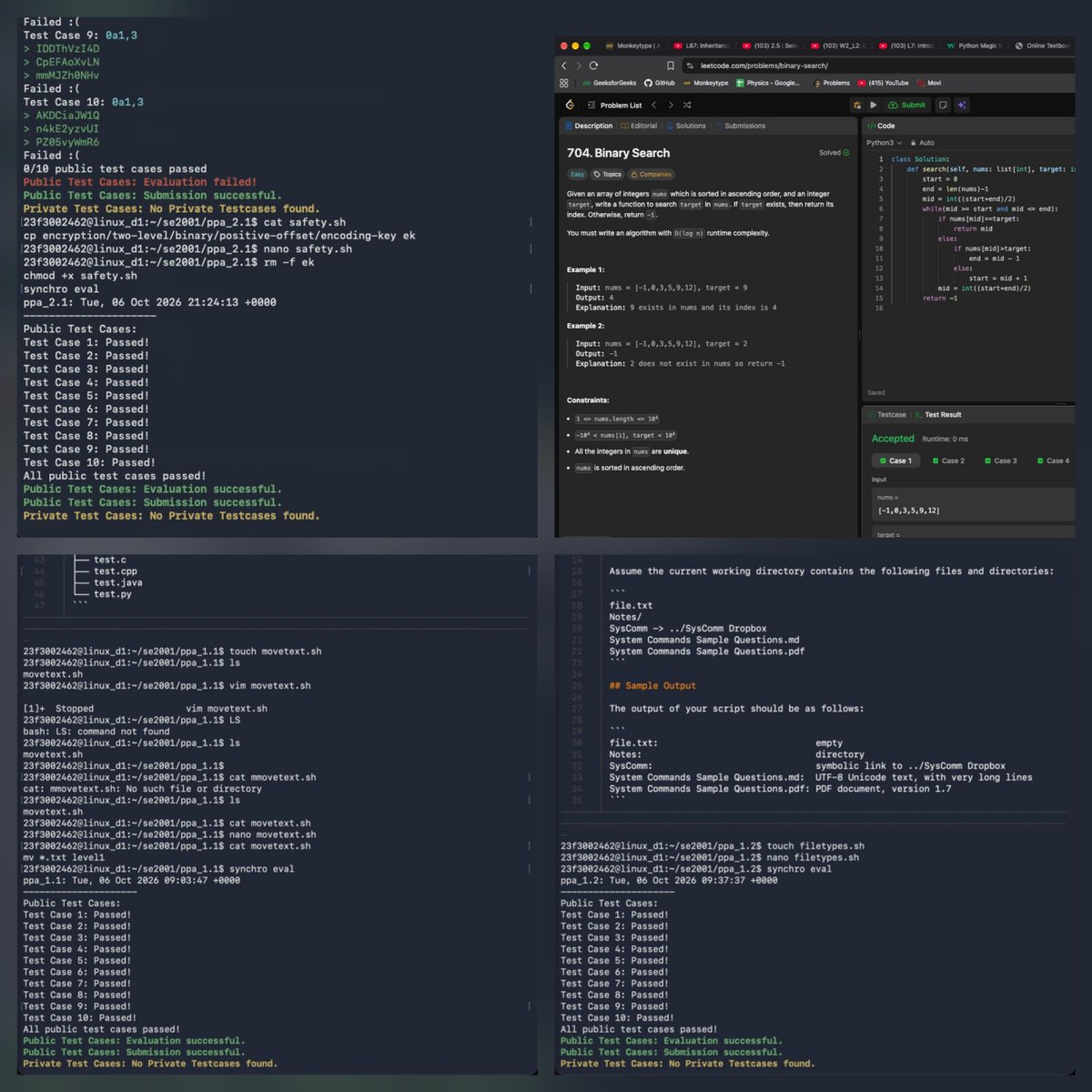Open the Physics - Google bookmark
The image size is (1092, 1092).
click(768, 83)
